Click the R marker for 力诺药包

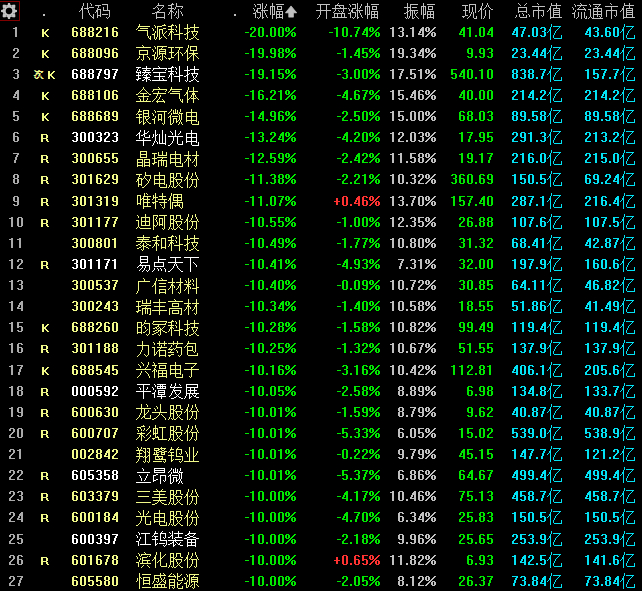click(x=45, y=349)
